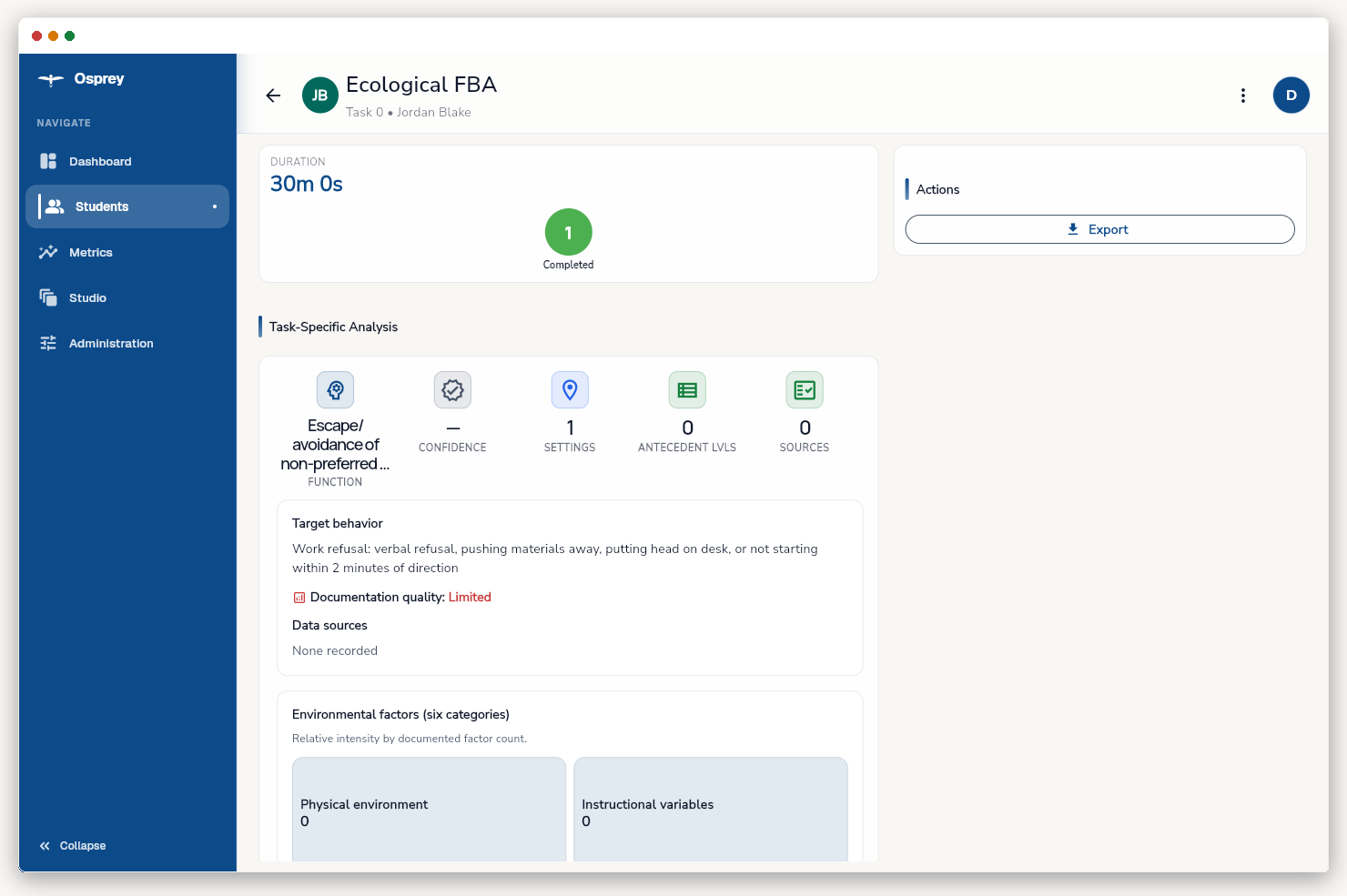1347x896 pixels.
Task: Click the 'Actions' panel heading
Action: tap(937, 189)
